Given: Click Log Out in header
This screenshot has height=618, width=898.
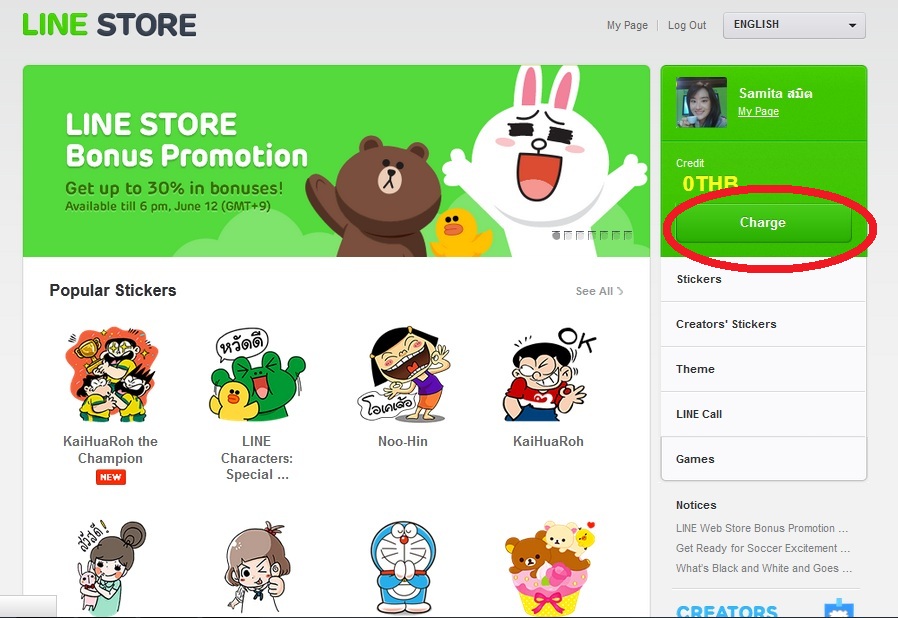Looking at the screenshot, I should (x=686, y=26).
